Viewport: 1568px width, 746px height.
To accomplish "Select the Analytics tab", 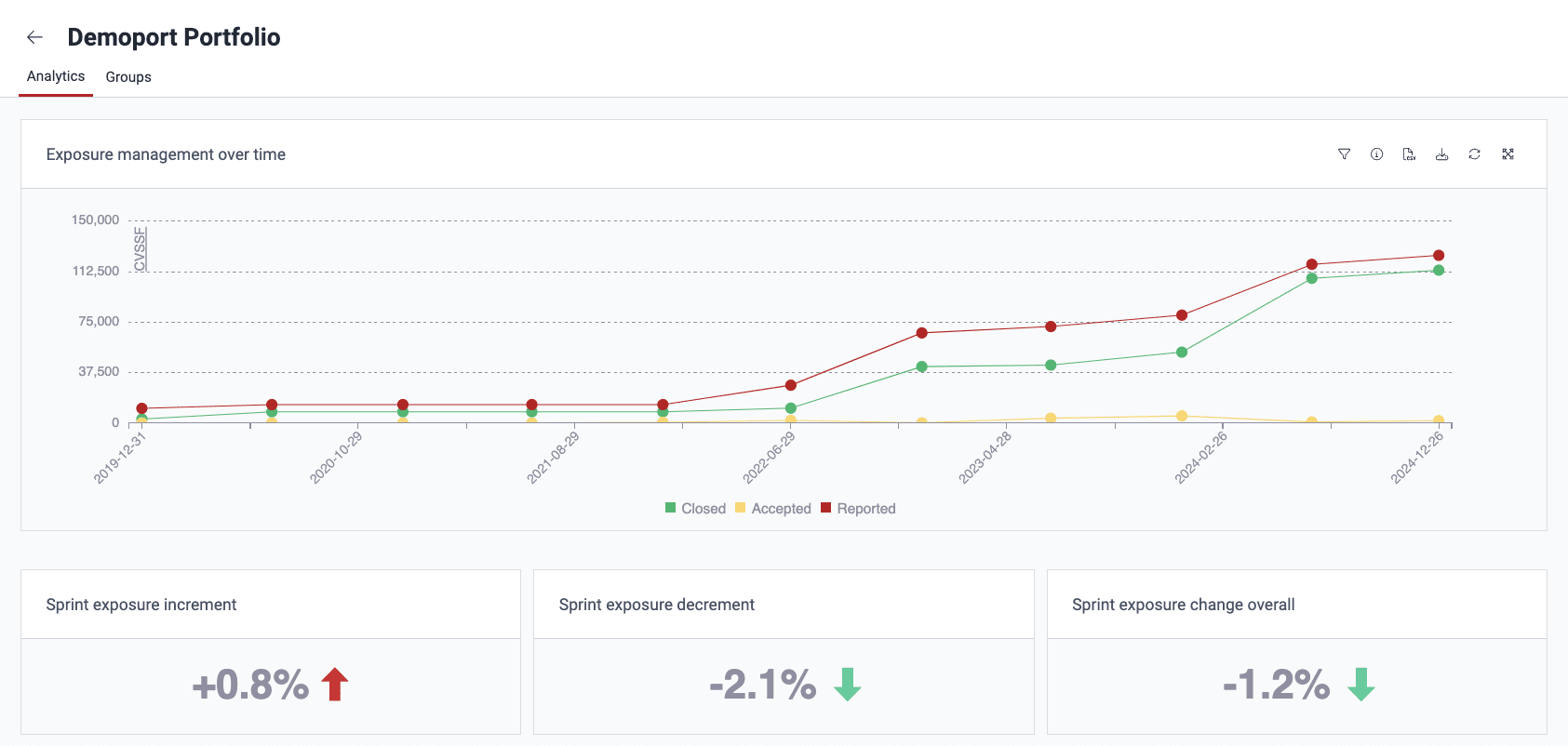I will pyautogui.click(x=55, y=75).
